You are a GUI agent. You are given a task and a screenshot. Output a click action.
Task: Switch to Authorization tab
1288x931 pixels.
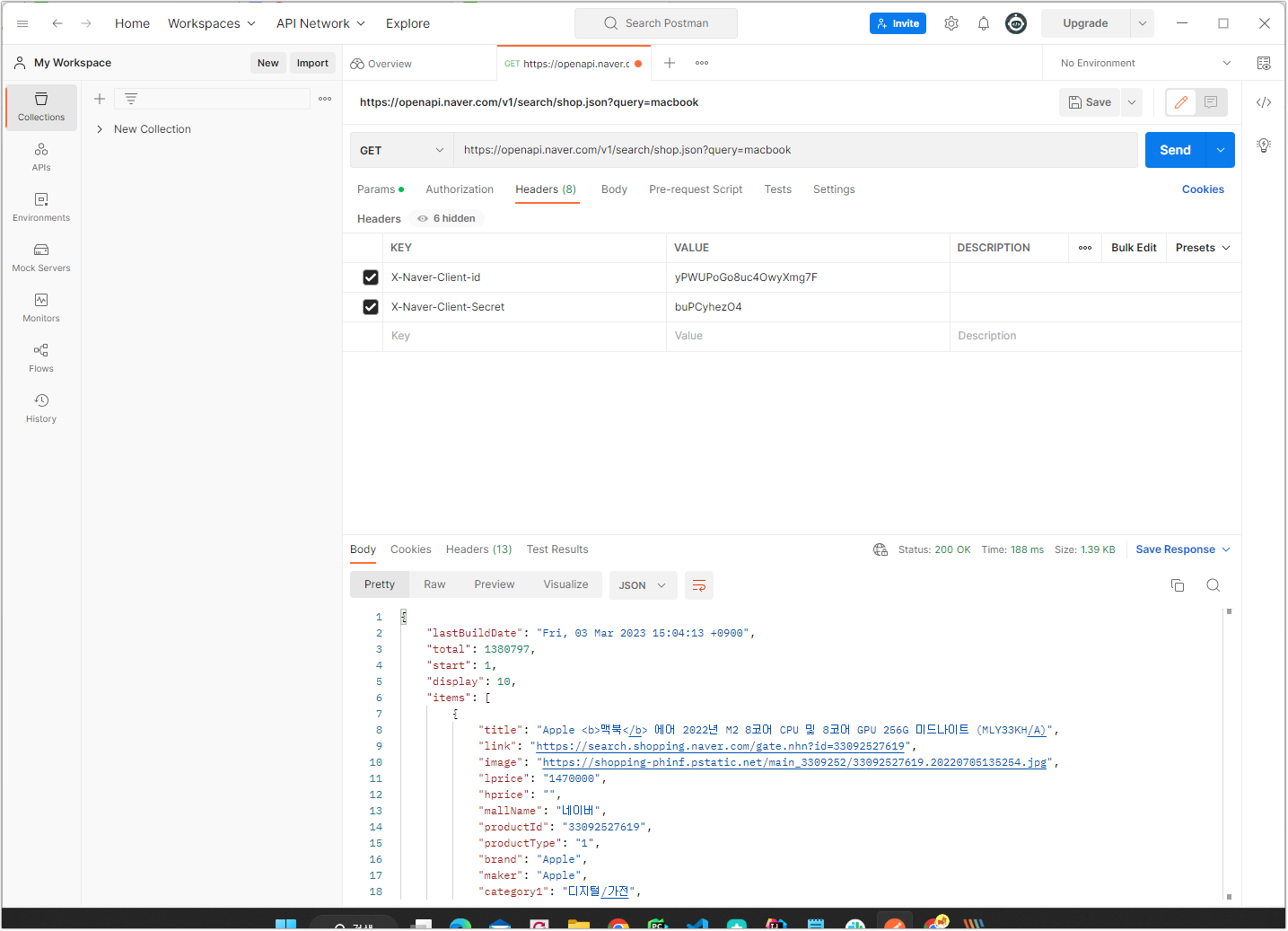point(460,189)
